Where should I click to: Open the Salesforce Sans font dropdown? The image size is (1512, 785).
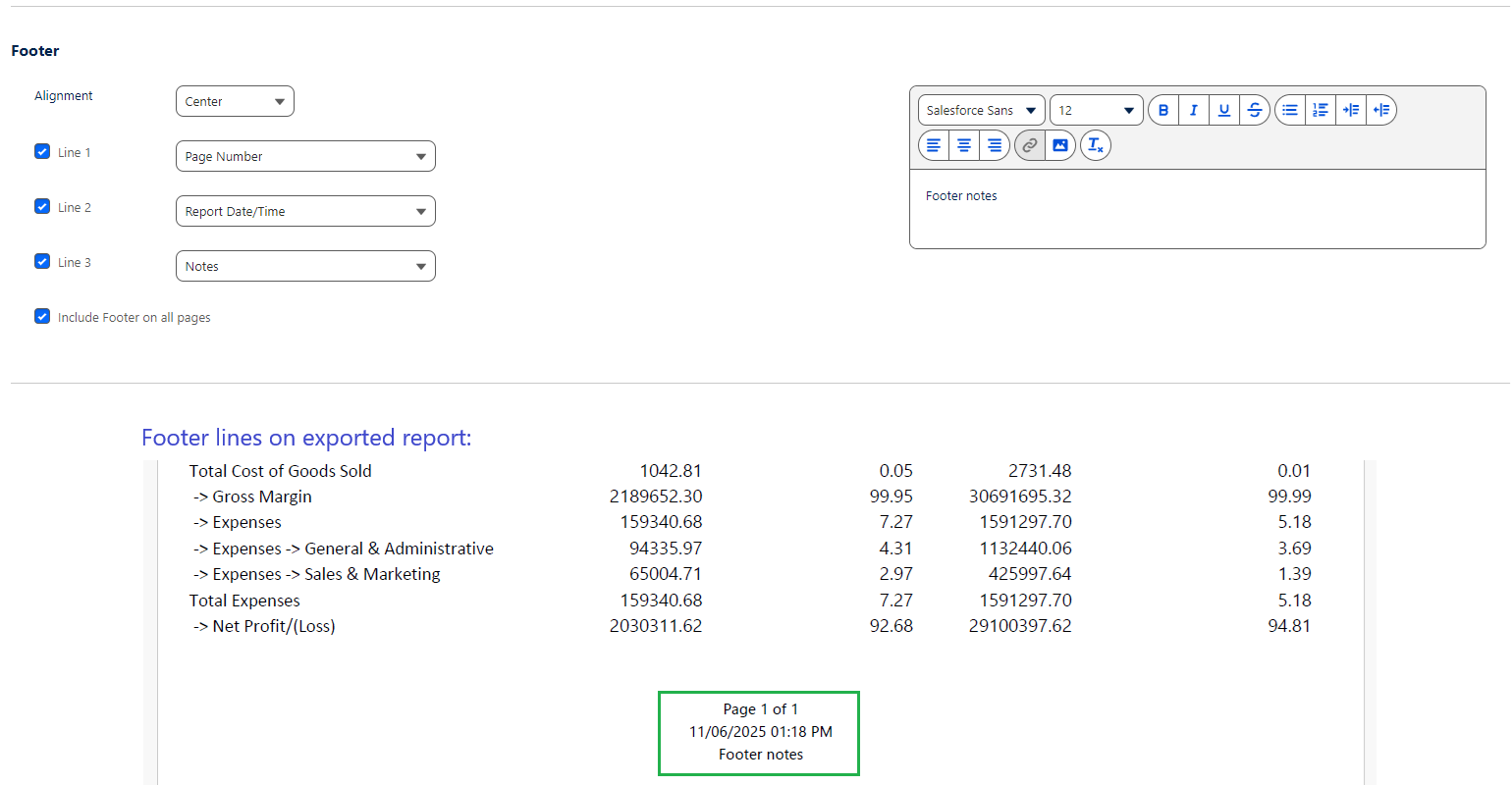tap(982, 110)
